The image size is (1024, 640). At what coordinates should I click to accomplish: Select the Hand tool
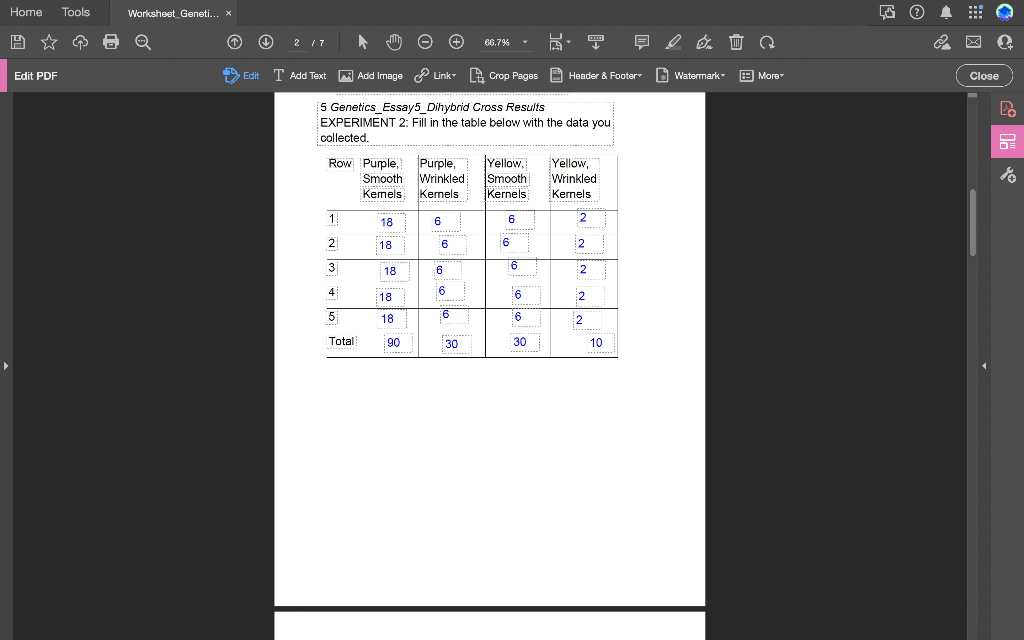[x=394, y=42]
